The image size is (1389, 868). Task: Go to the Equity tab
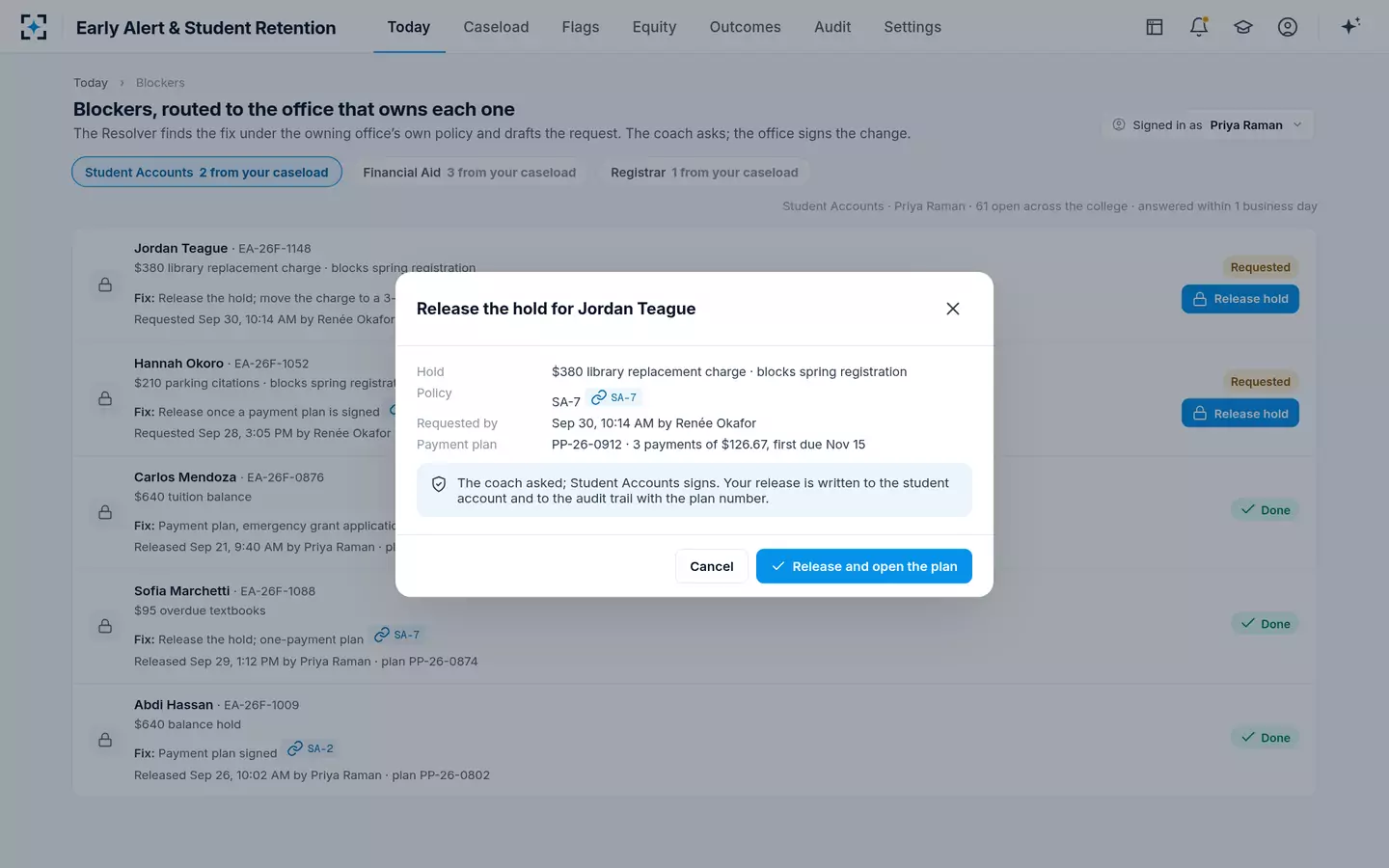click(x=654, y=27)
